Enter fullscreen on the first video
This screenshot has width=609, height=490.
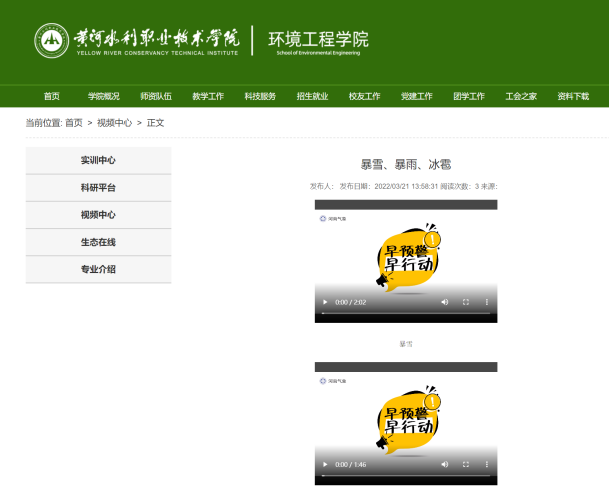(466, 301)
